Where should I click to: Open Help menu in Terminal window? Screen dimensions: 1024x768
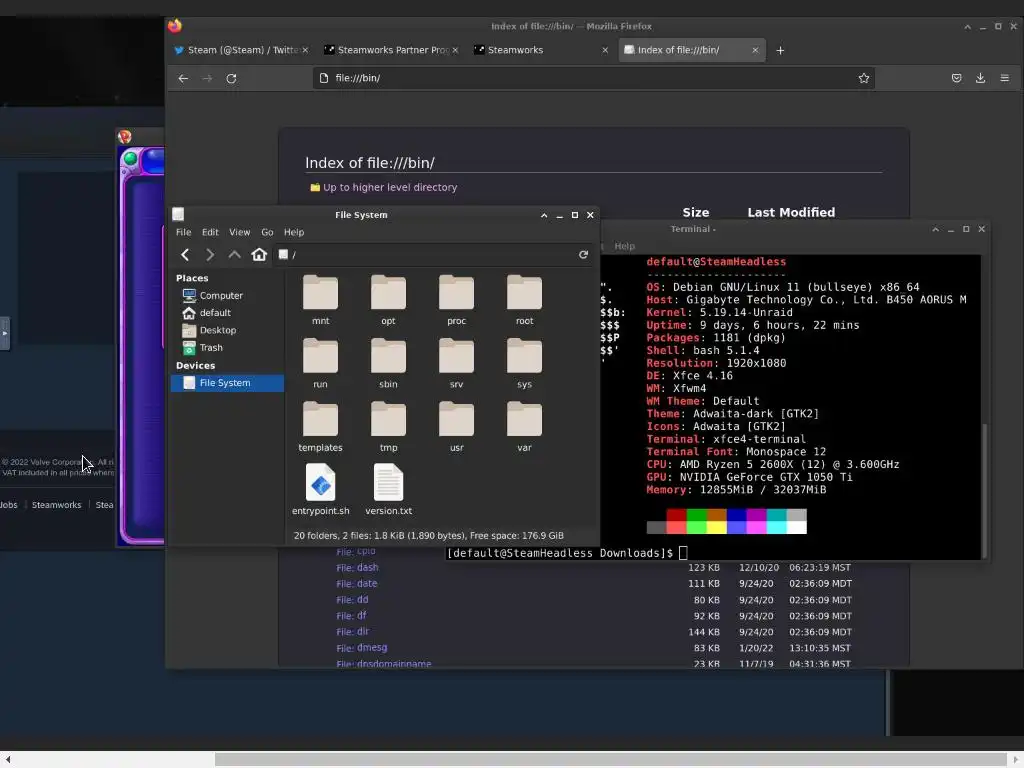click(624, 246)
